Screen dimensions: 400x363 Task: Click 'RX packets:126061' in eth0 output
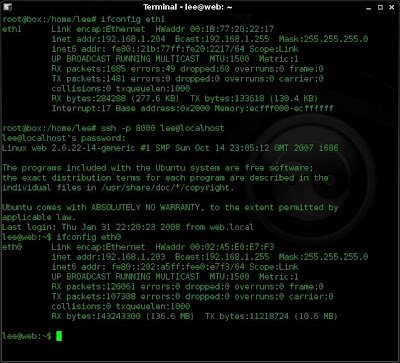[x=94, y=287]
